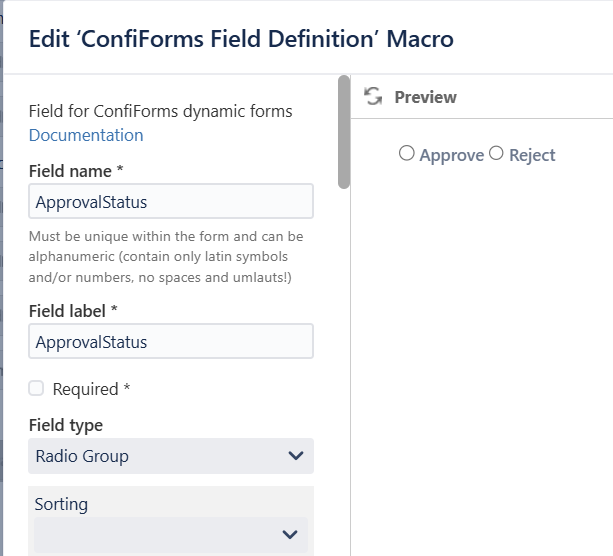Click the 'Sorting' caption text
This screenshot has height=556, width=613.
point(61,504)
